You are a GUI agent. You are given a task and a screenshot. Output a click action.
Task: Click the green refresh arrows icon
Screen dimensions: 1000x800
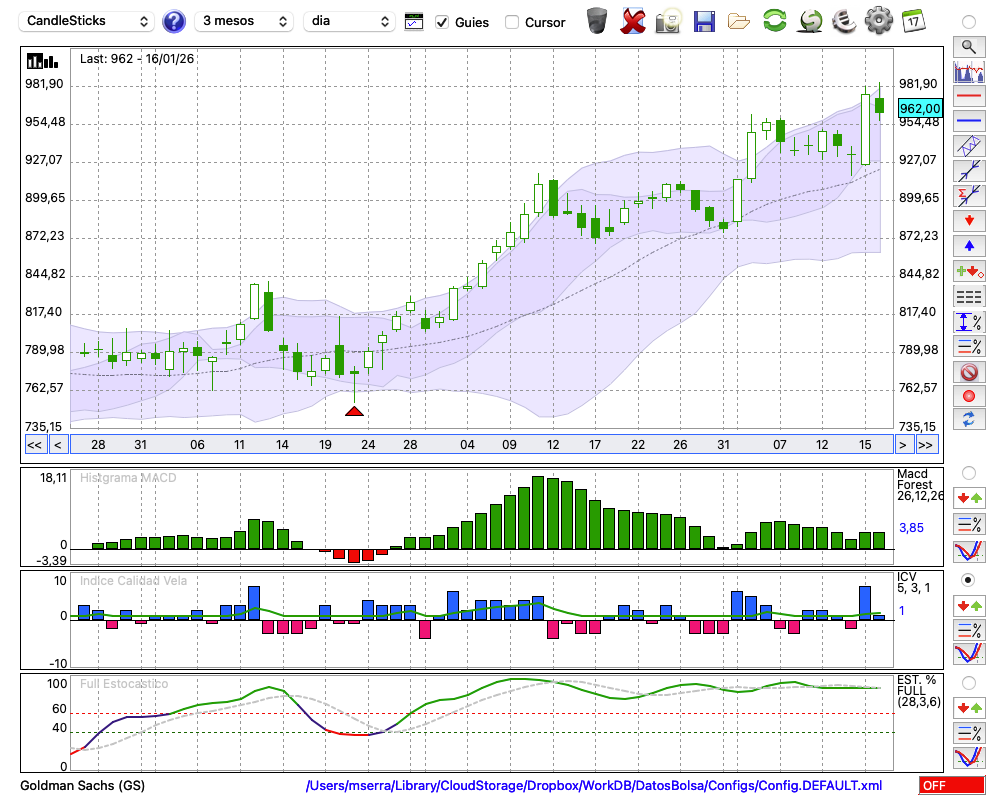[774, 21]
